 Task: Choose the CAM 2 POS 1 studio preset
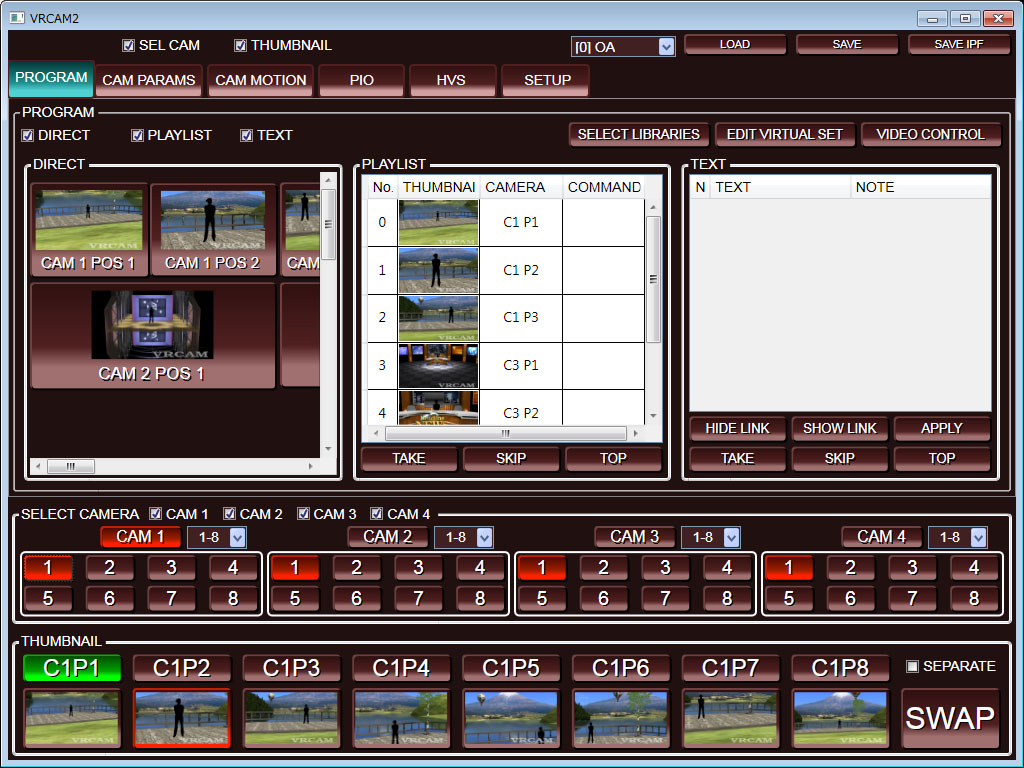[152, 336]
